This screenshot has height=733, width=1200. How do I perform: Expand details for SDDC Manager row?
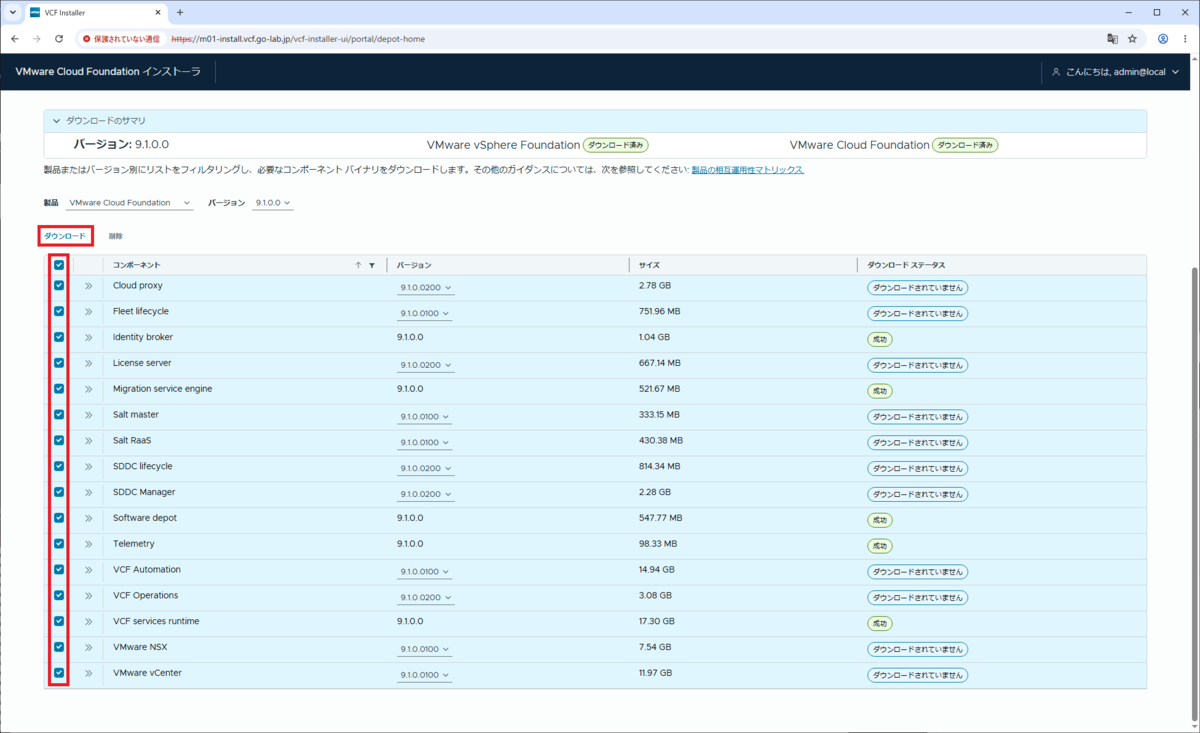88,493
